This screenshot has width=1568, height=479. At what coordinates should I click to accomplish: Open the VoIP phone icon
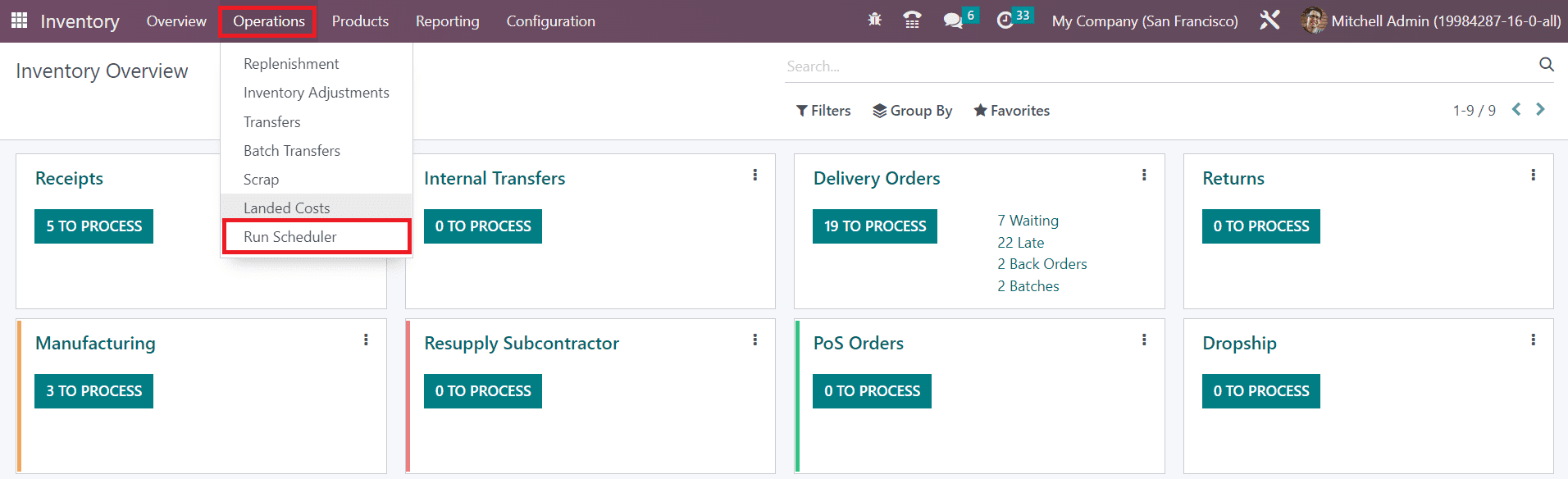pos(912,21)
